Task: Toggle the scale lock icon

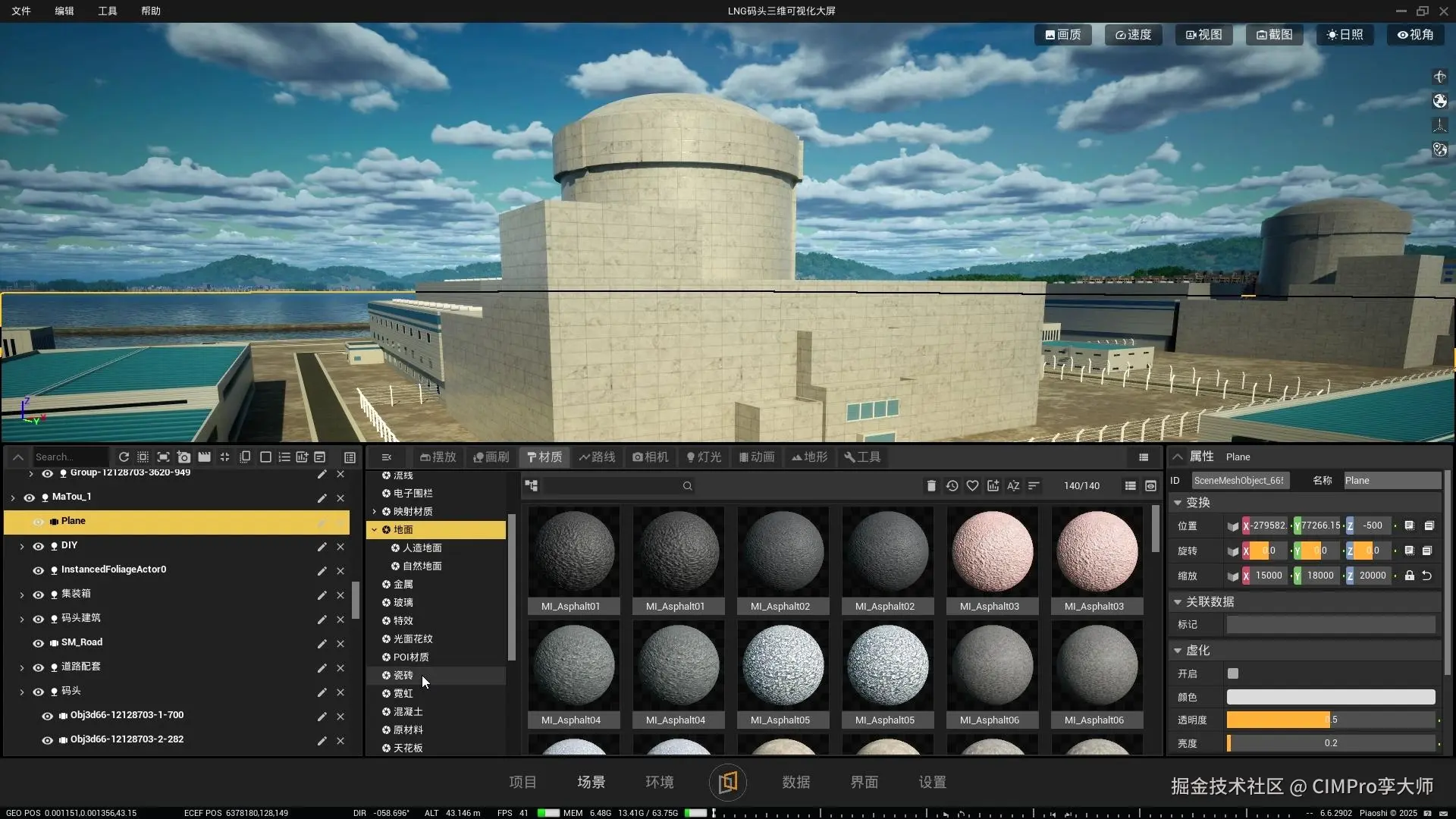Action: coord(1409,576)
